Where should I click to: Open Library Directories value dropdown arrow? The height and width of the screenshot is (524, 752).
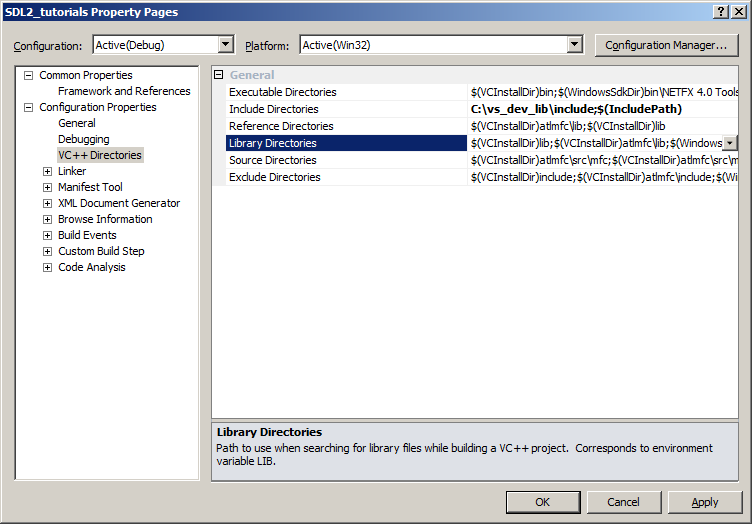729,143
